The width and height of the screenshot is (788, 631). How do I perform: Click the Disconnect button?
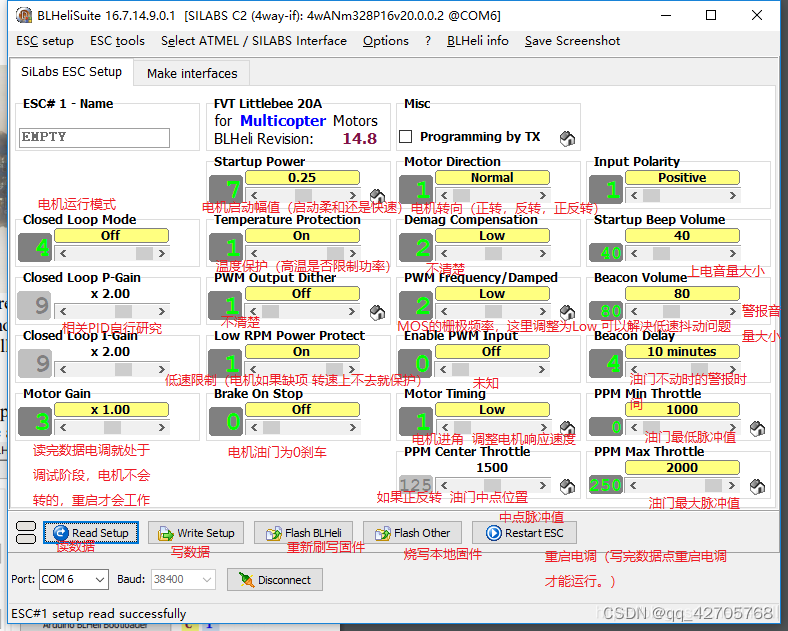tap(275, 580)
